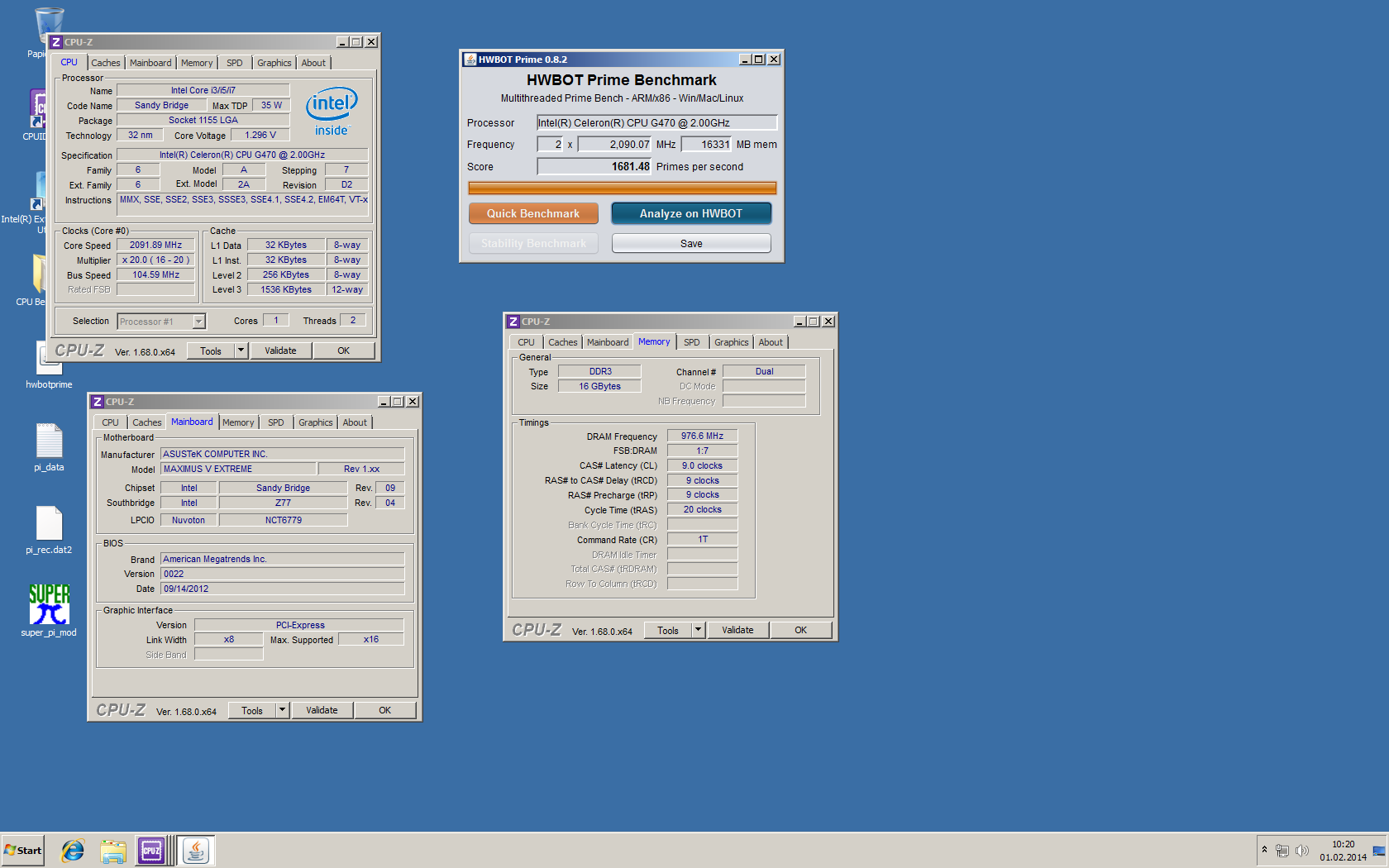This screenshot has width=1389, height=868.
Task: Click the CPU-Z taskbar icon
Action: [x=151, y=850]
